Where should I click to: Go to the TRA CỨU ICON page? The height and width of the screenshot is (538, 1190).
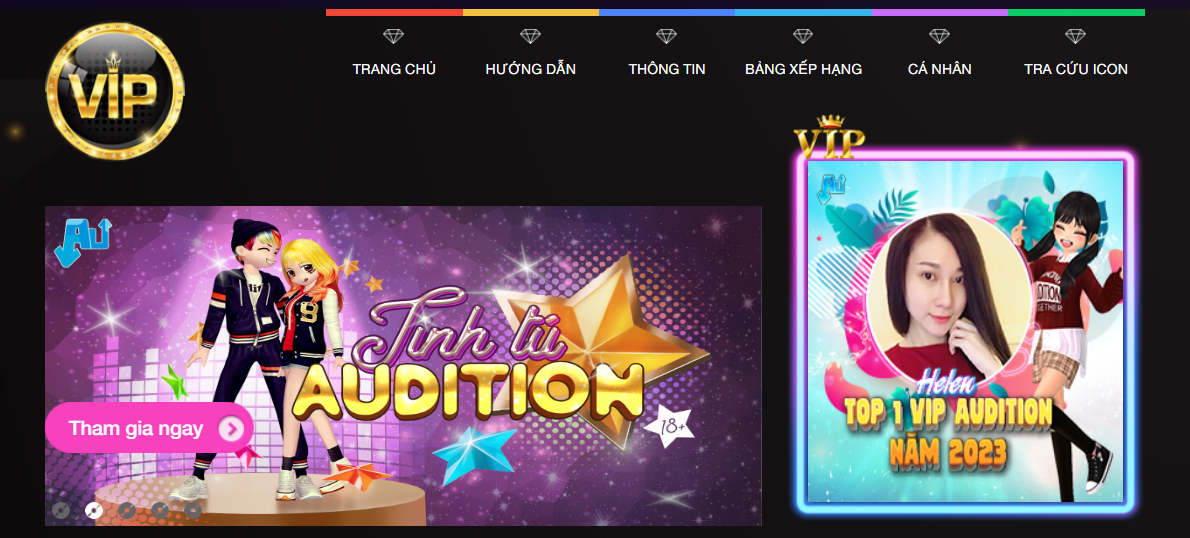click(1075, 69)
